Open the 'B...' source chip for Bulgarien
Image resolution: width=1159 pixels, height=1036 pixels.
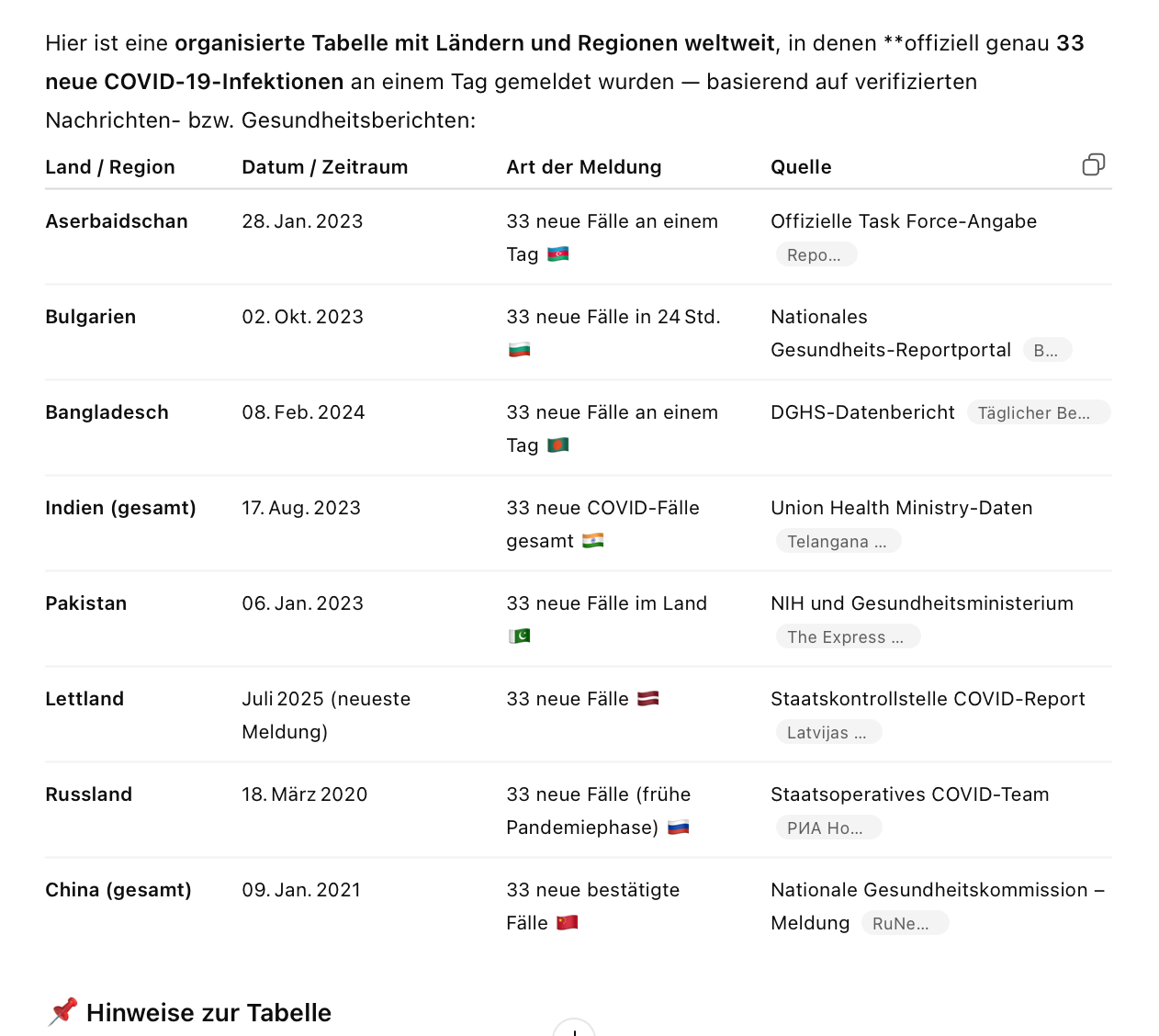point(1047,351)
